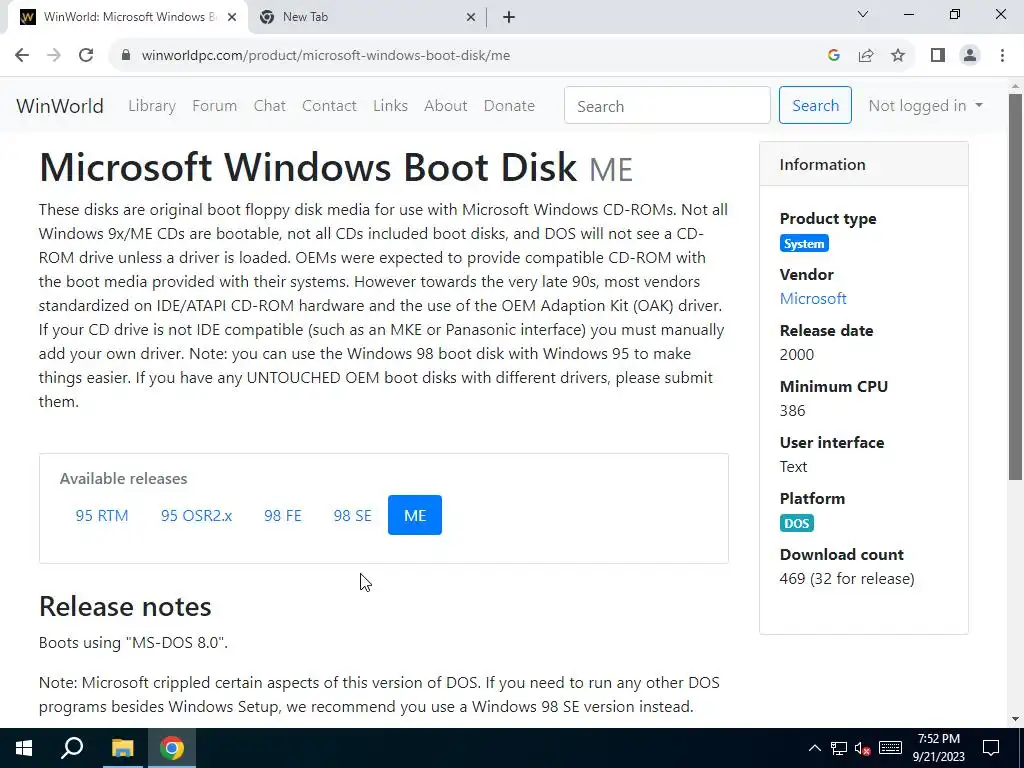This screenshot has height=768, width=1024.
Task: Open Chrome's three-dot menu
Action: click(x=1002, y=55)
